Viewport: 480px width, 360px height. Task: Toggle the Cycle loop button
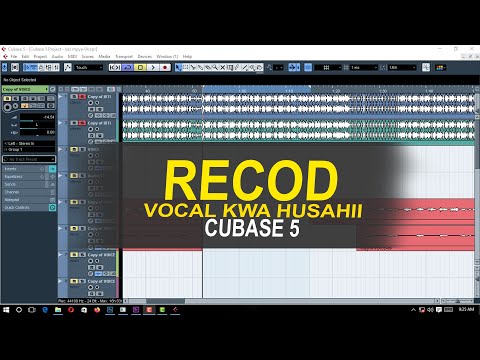128,68
